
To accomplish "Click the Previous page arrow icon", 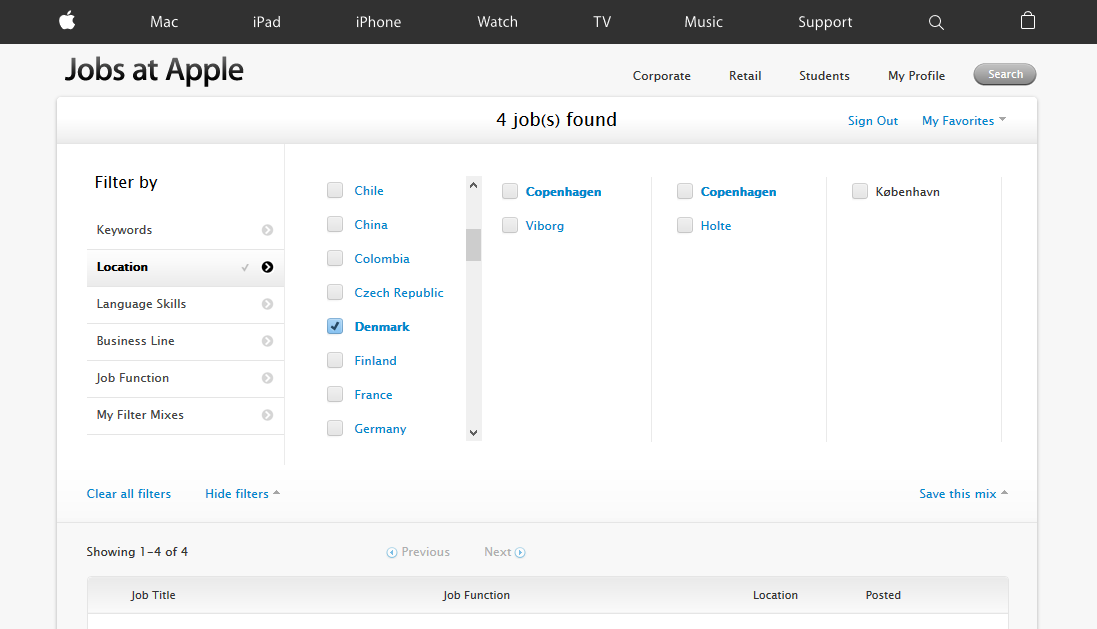I will point(392,553).
